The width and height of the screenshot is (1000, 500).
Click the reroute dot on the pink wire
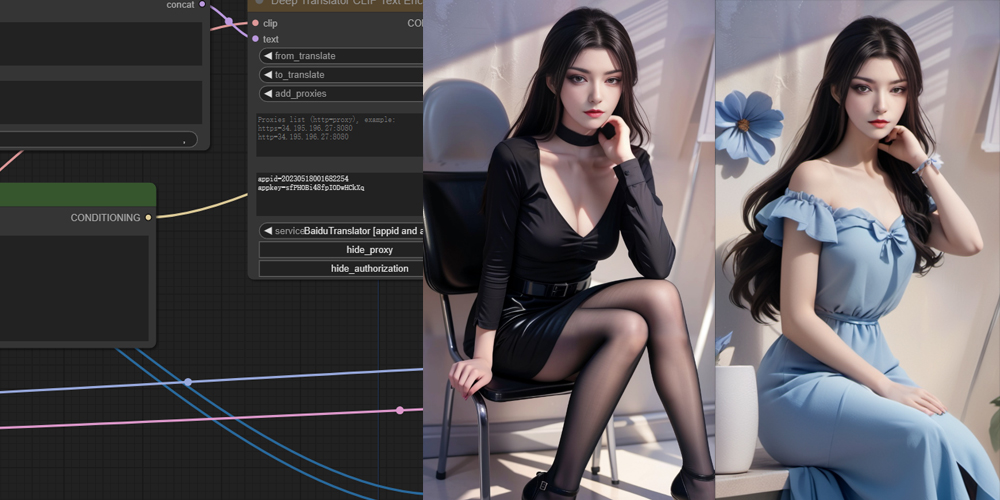400,410
